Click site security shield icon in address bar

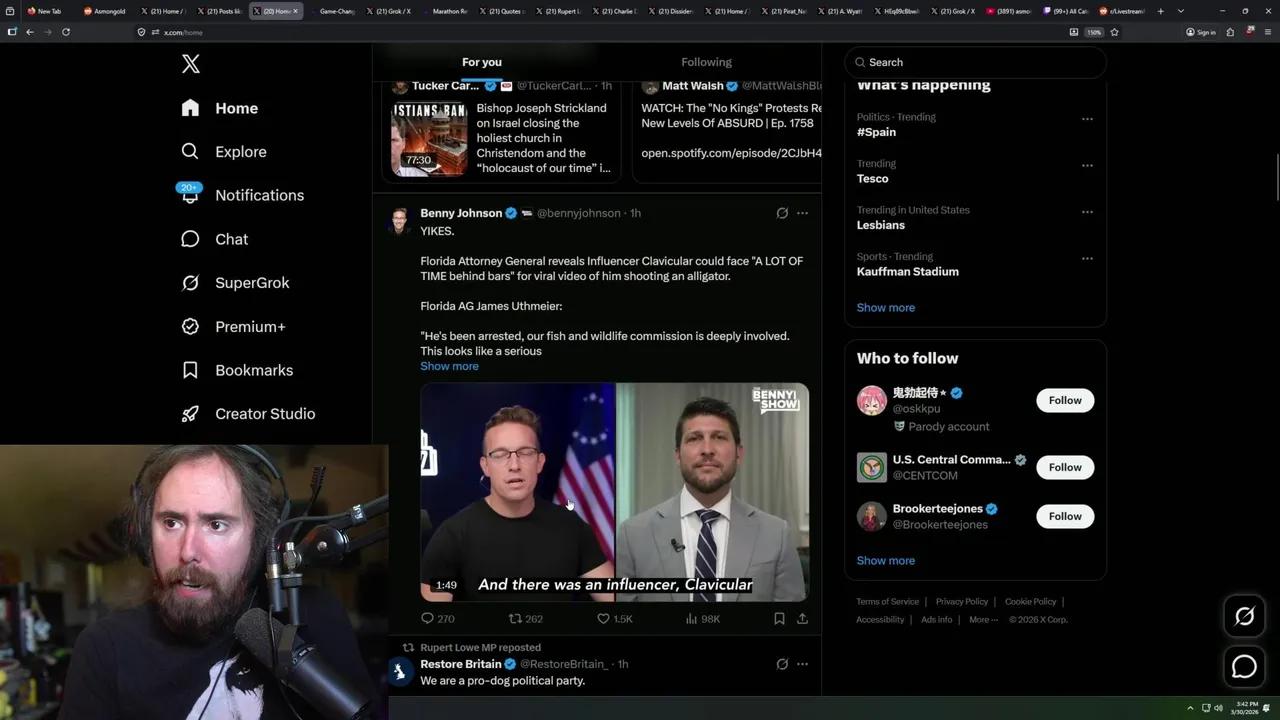(x=141, y=32)
